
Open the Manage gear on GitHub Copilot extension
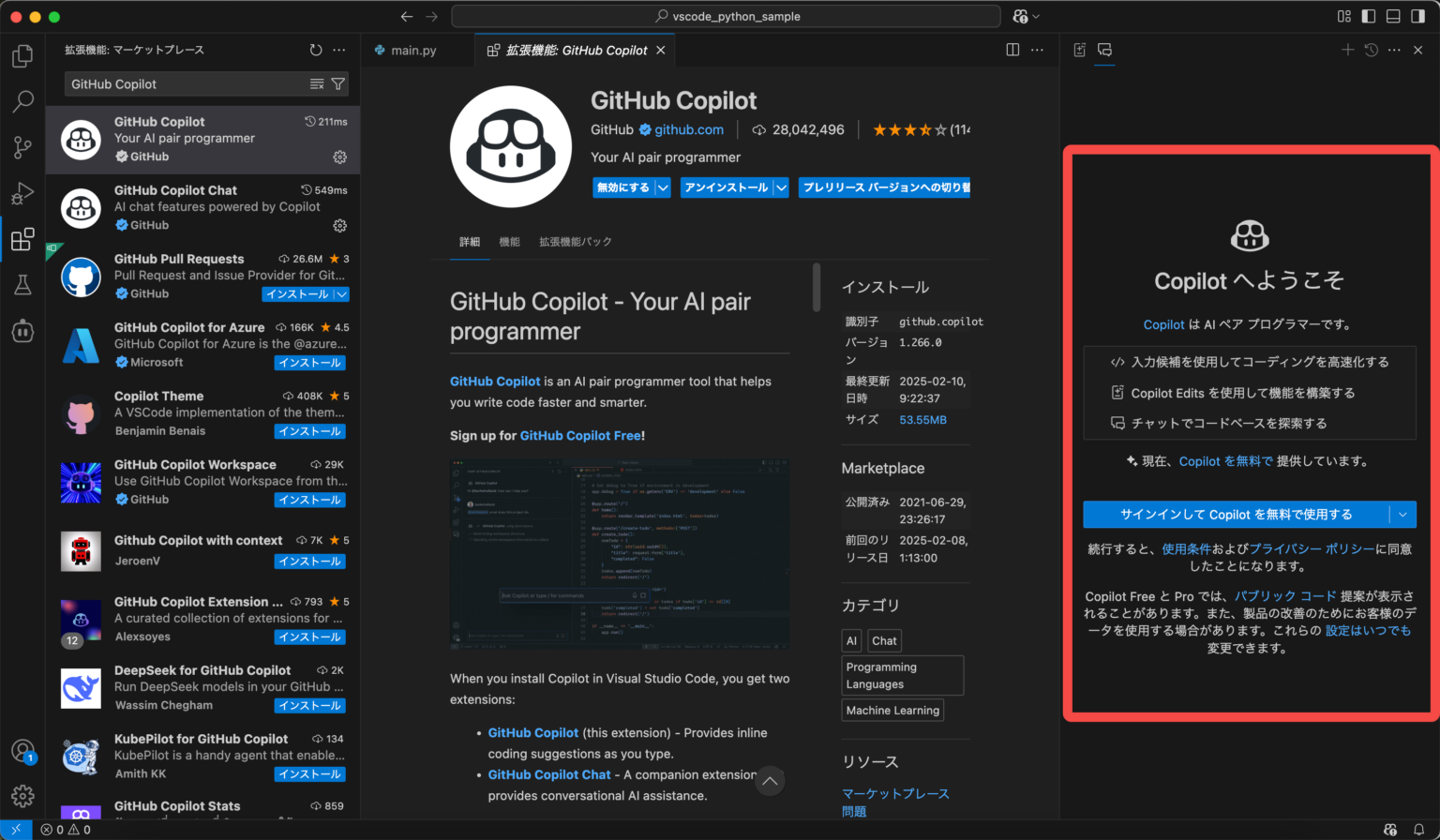click(339, 157)
